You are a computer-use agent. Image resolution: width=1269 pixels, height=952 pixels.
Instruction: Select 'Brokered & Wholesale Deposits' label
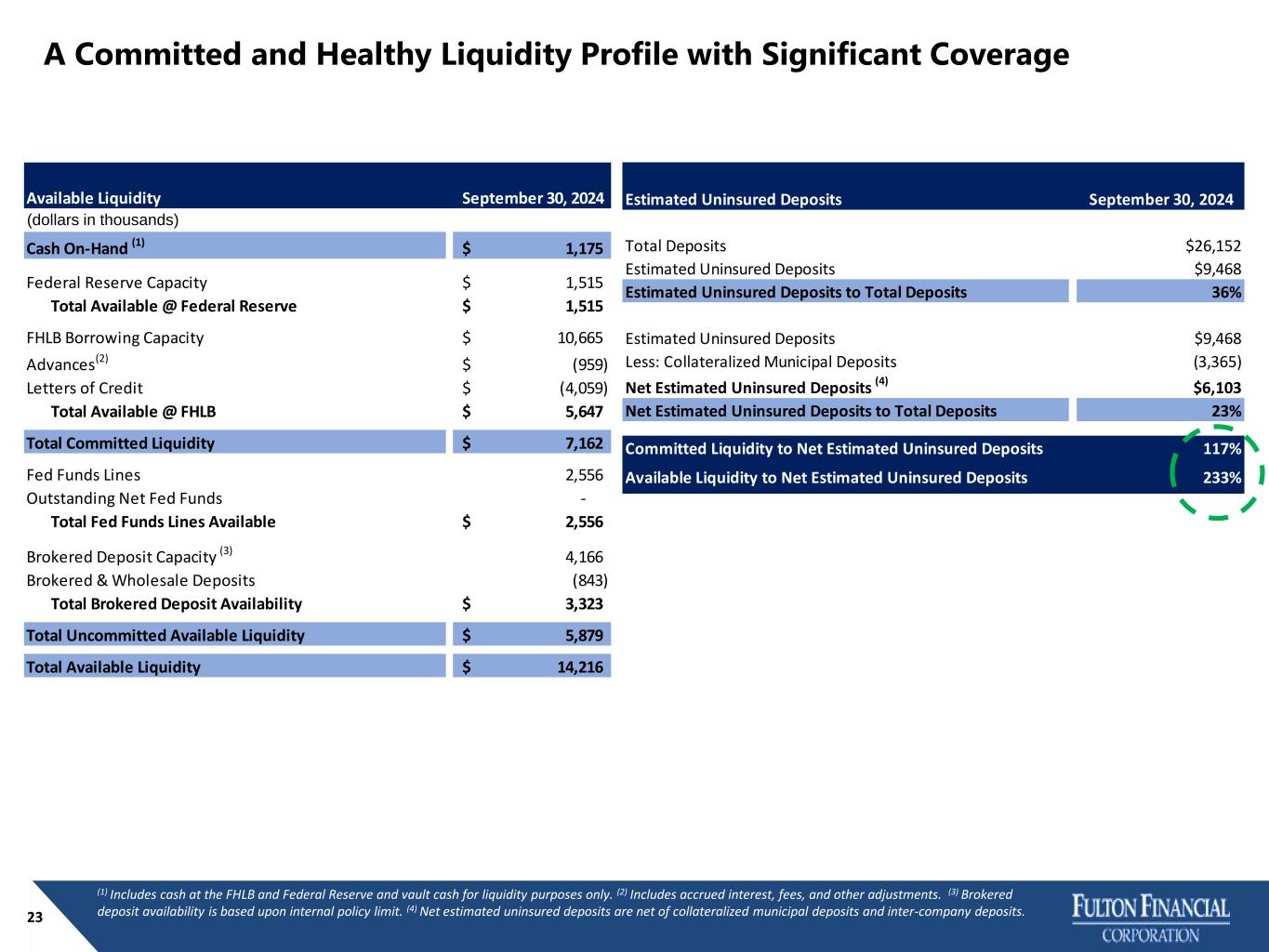click(140, 580)
